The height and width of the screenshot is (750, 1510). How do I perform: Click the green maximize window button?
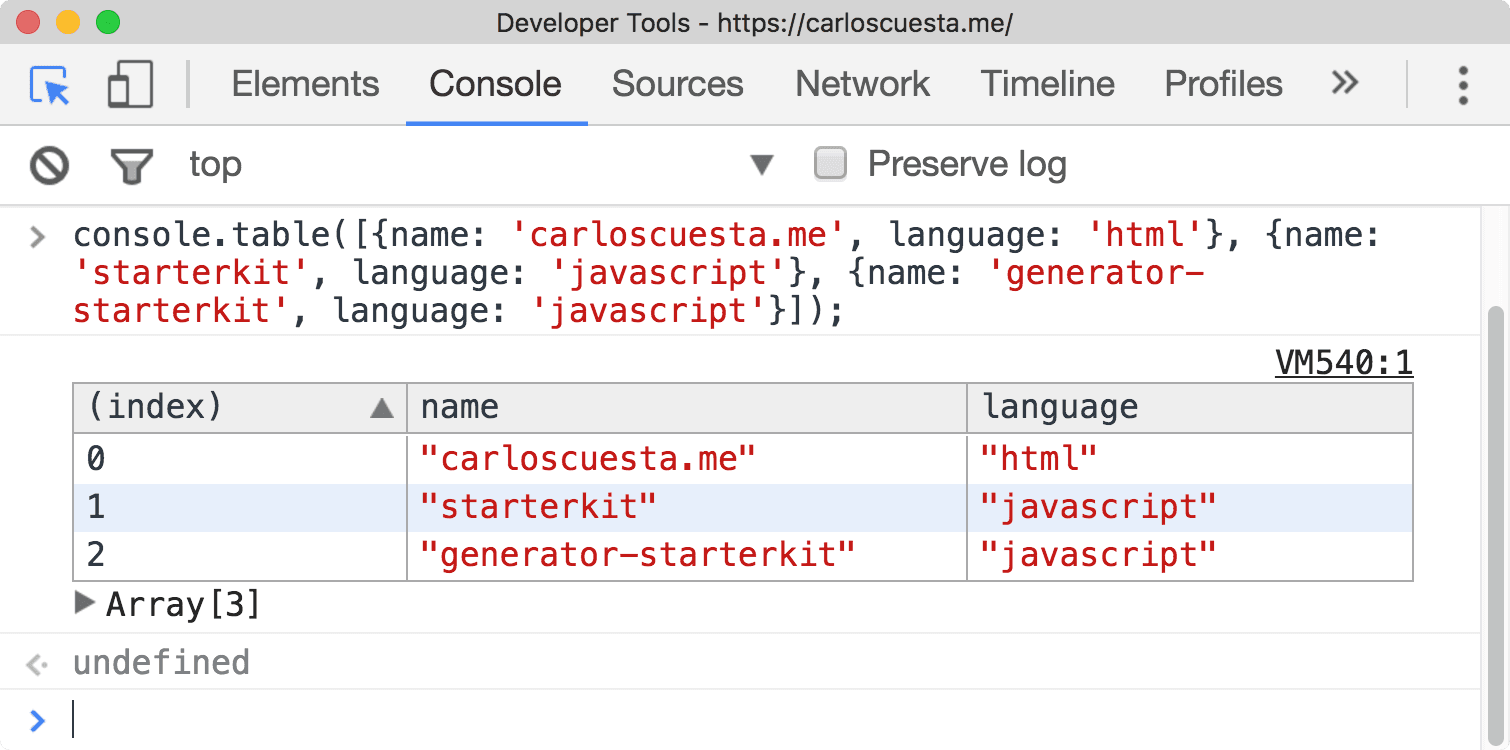[107, 22]
